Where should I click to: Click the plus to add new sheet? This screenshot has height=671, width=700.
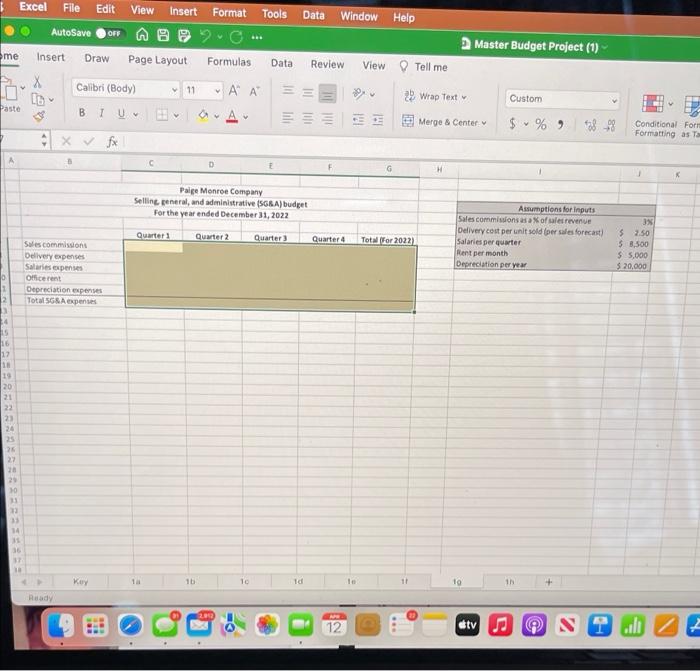549,582
